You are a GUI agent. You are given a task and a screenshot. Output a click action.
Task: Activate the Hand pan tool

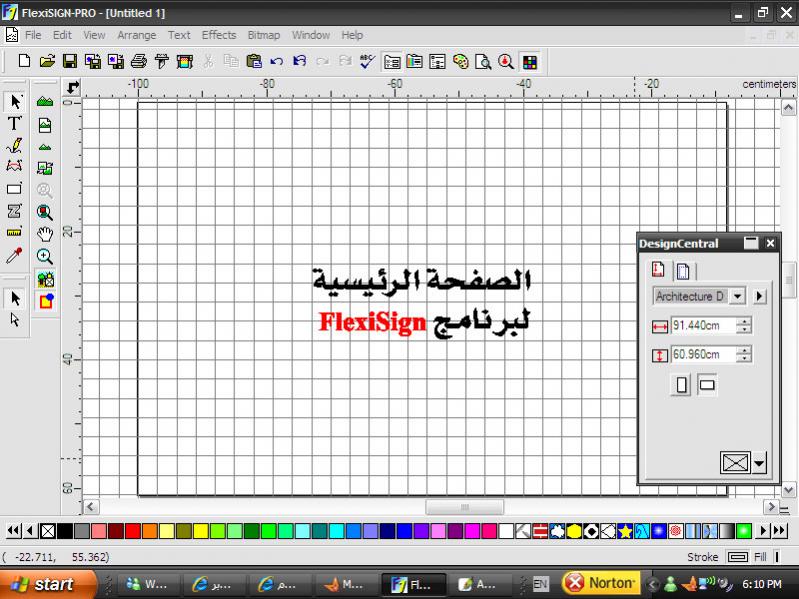click(x=45, y=234)
